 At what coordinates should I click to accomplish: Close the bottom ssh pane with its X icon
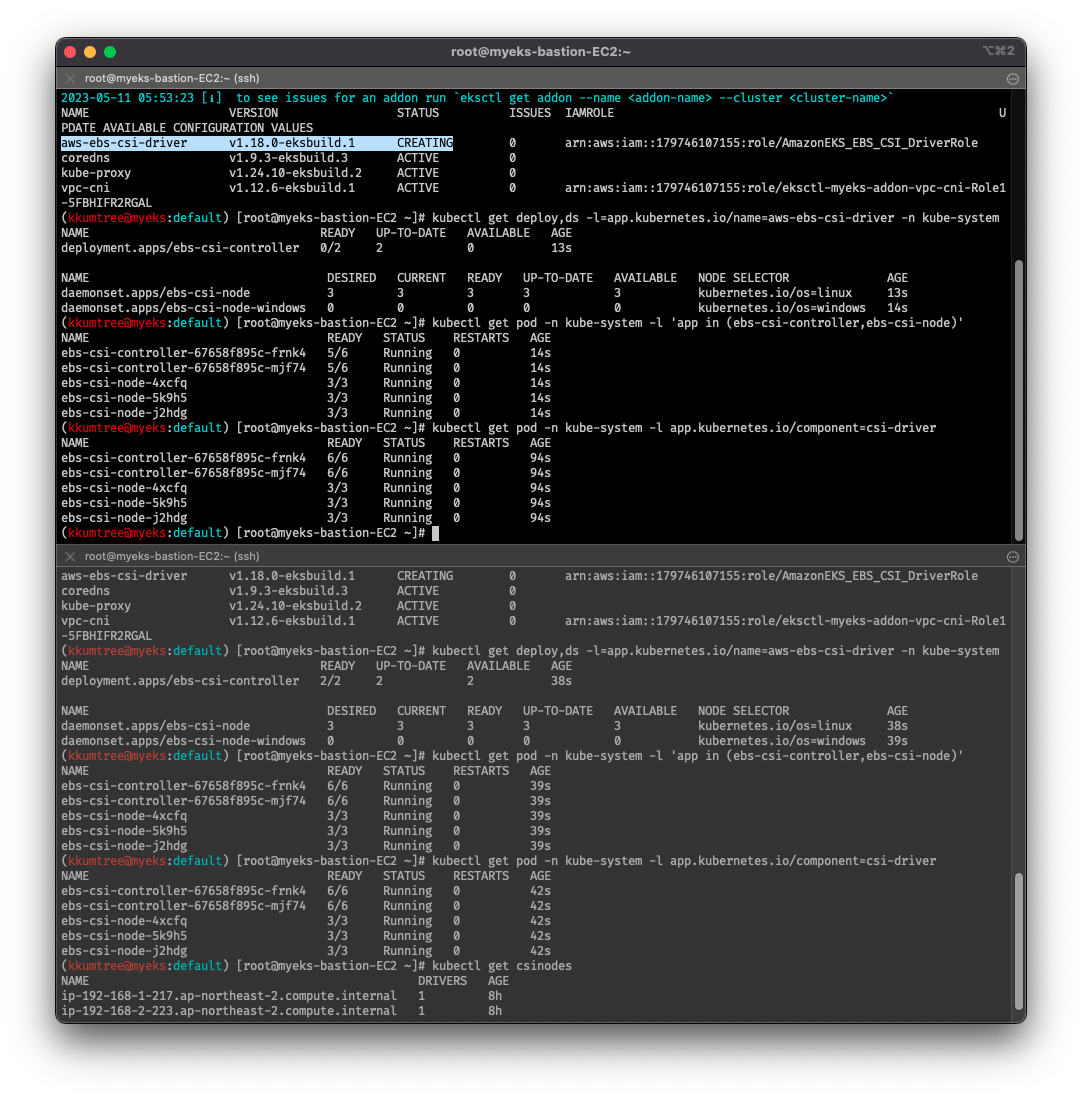point(70,556)
